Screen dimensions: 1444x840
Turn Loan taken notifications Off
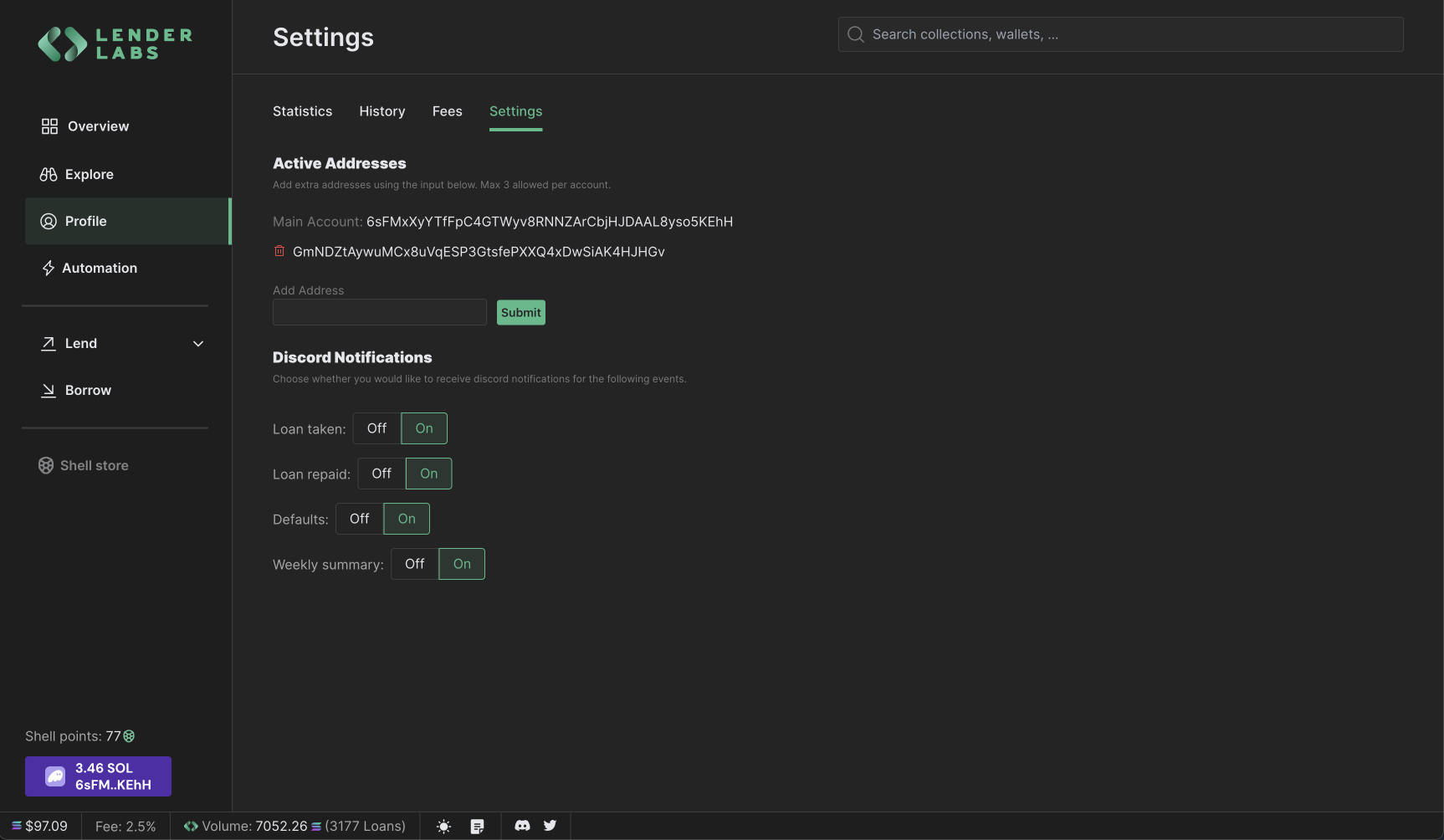click(376, 428)
